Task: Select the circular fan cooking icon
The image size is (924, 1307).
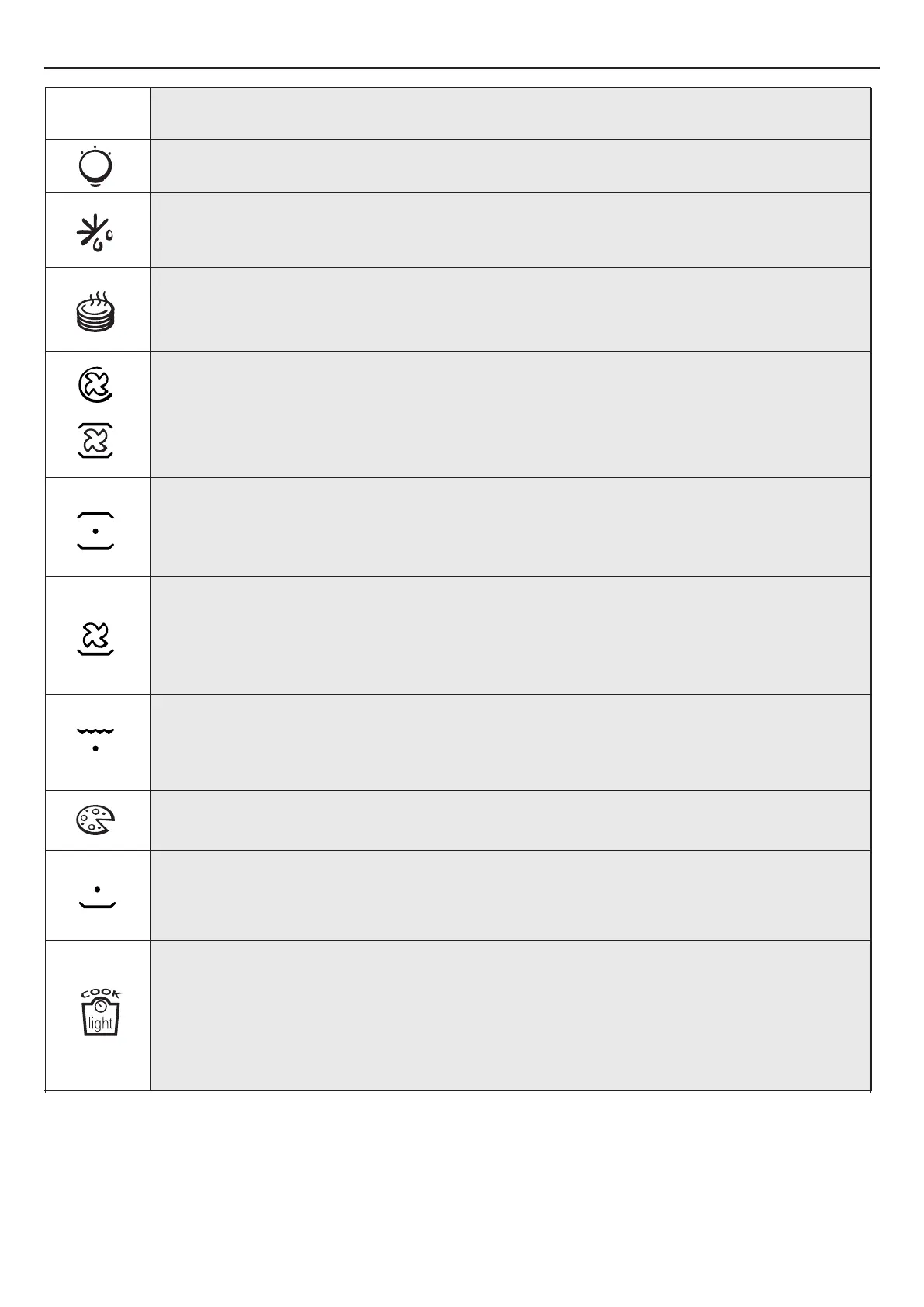Action: [97, 385]
